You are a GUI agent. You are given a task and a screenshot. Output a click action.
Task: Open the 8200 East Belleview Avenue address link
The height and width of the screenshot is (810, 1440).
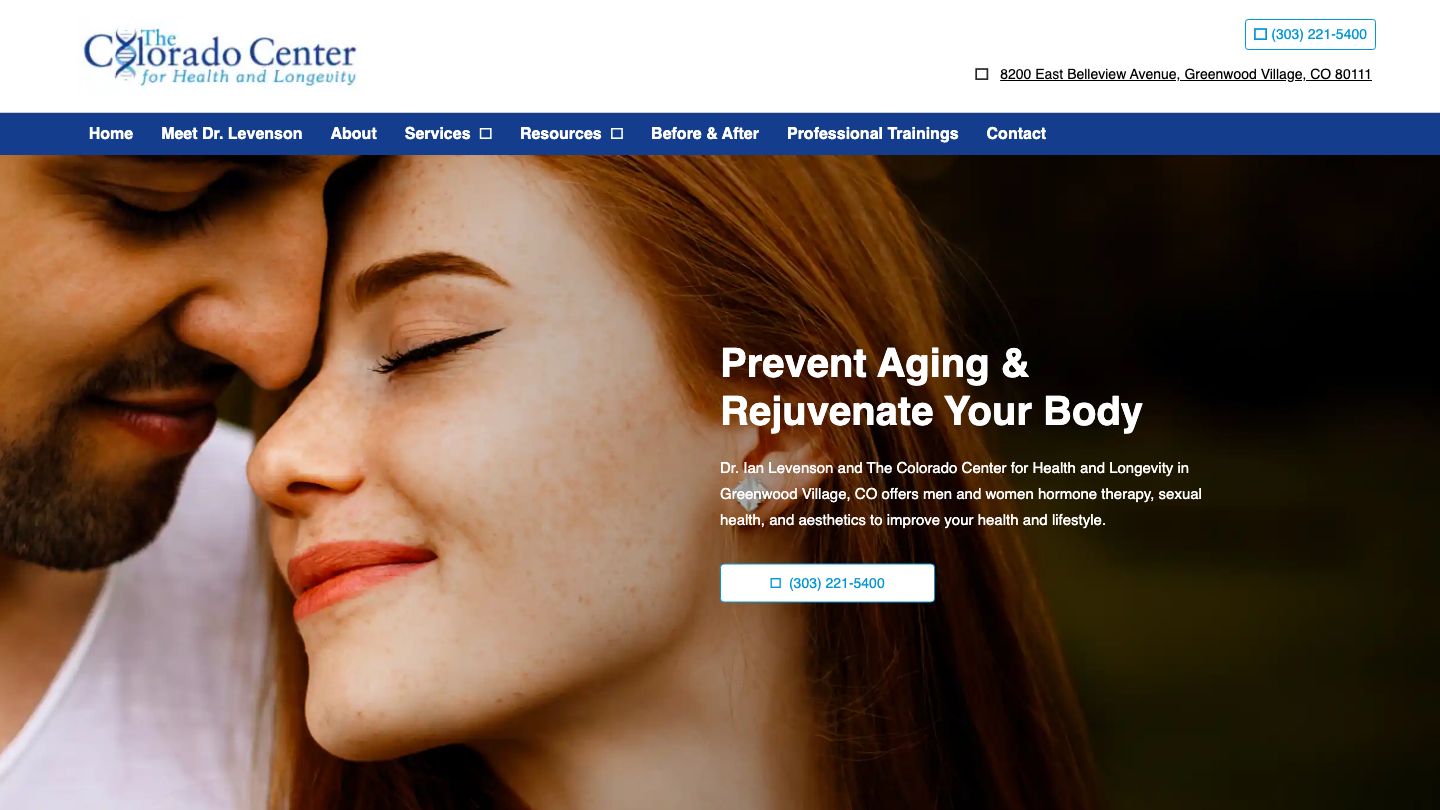point(1186,74)
